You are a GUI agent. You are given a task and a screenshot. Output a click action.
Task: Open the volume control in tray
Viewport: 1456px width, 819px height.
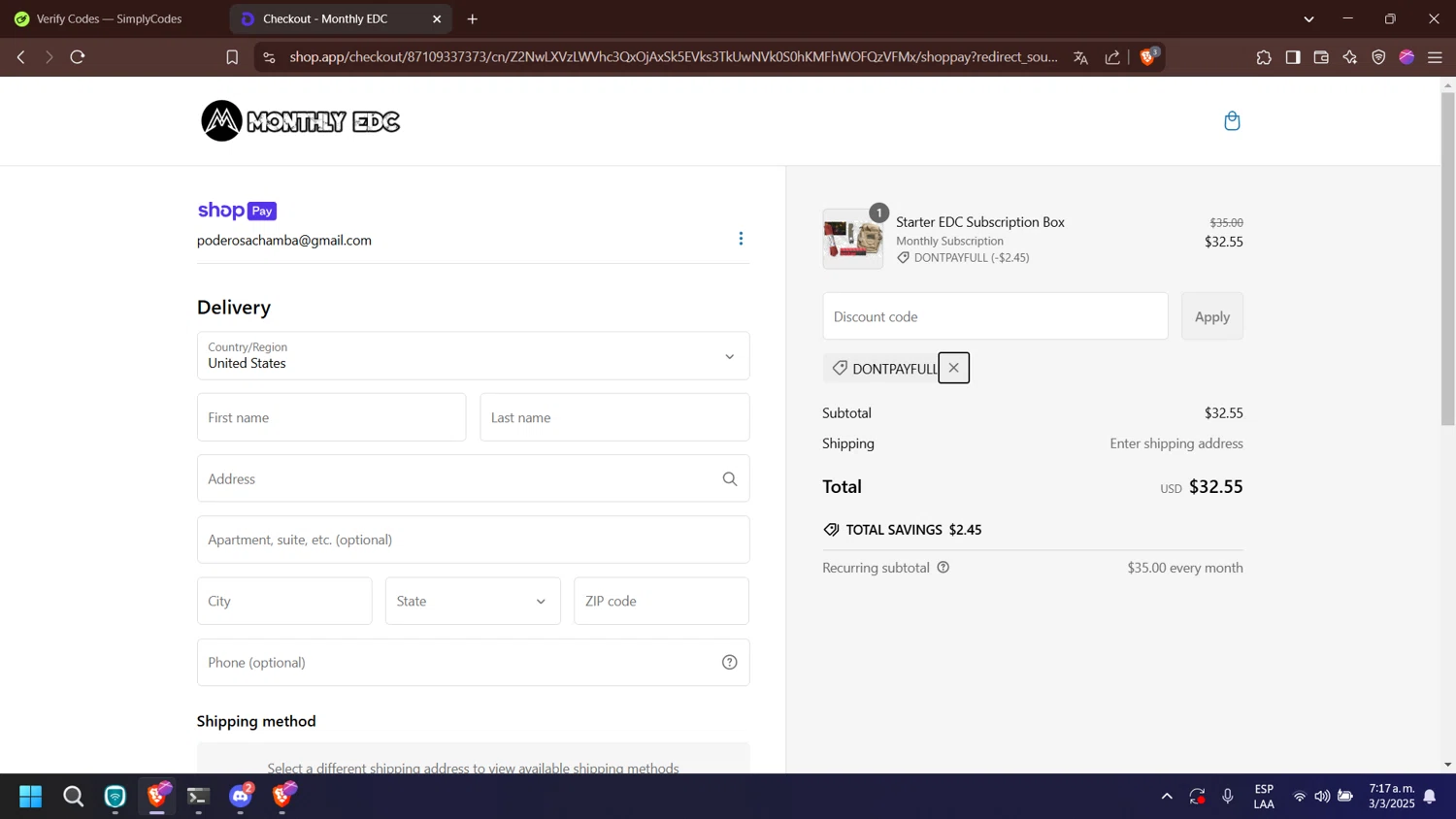pyautogui.click(x=1322, y=797)
